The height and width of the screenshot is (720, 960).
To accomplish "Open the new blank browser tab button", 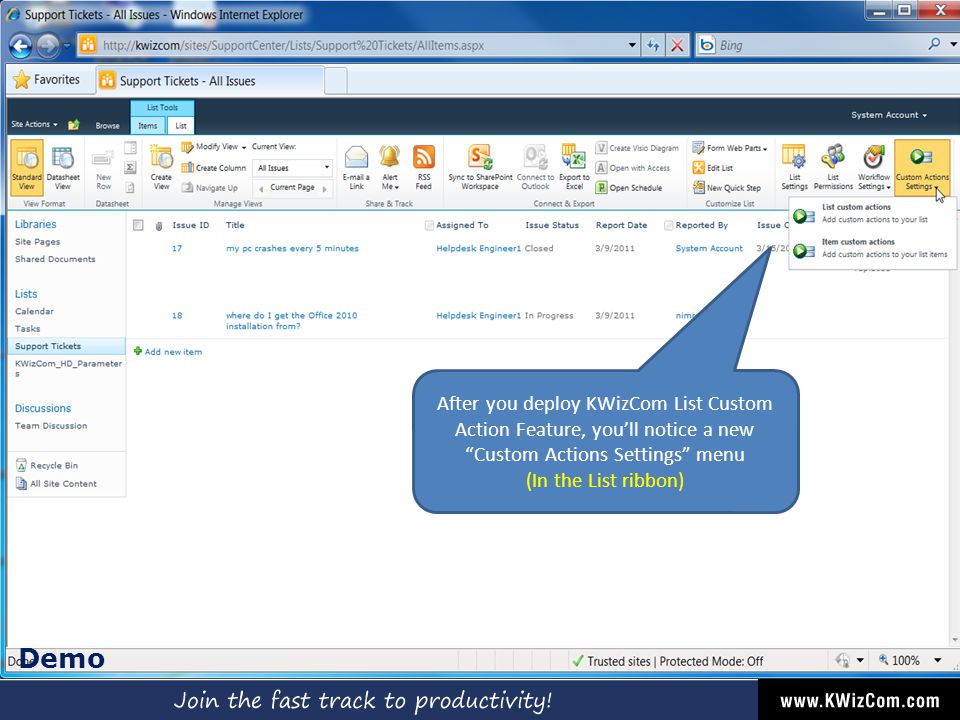I will [x=336, y=81].
